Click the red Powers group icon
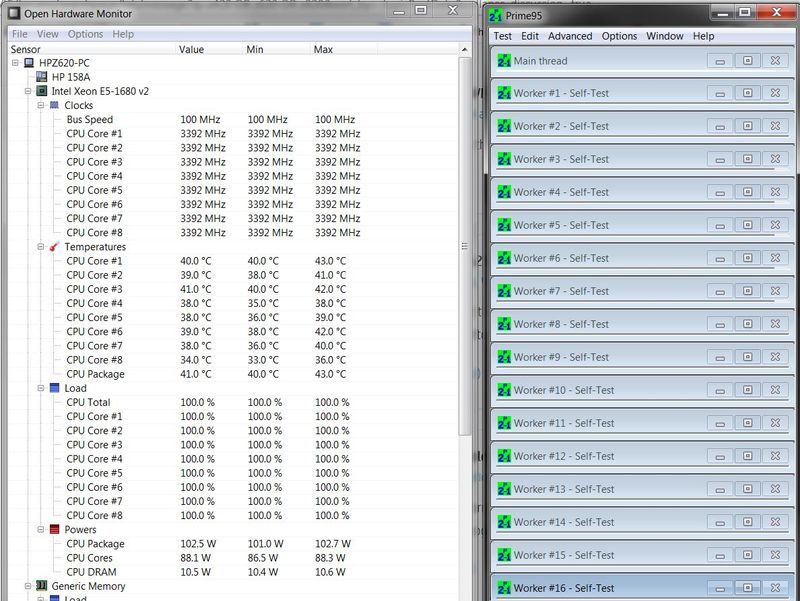The width and height of the screenshot is (800, 601). point(55,530)
